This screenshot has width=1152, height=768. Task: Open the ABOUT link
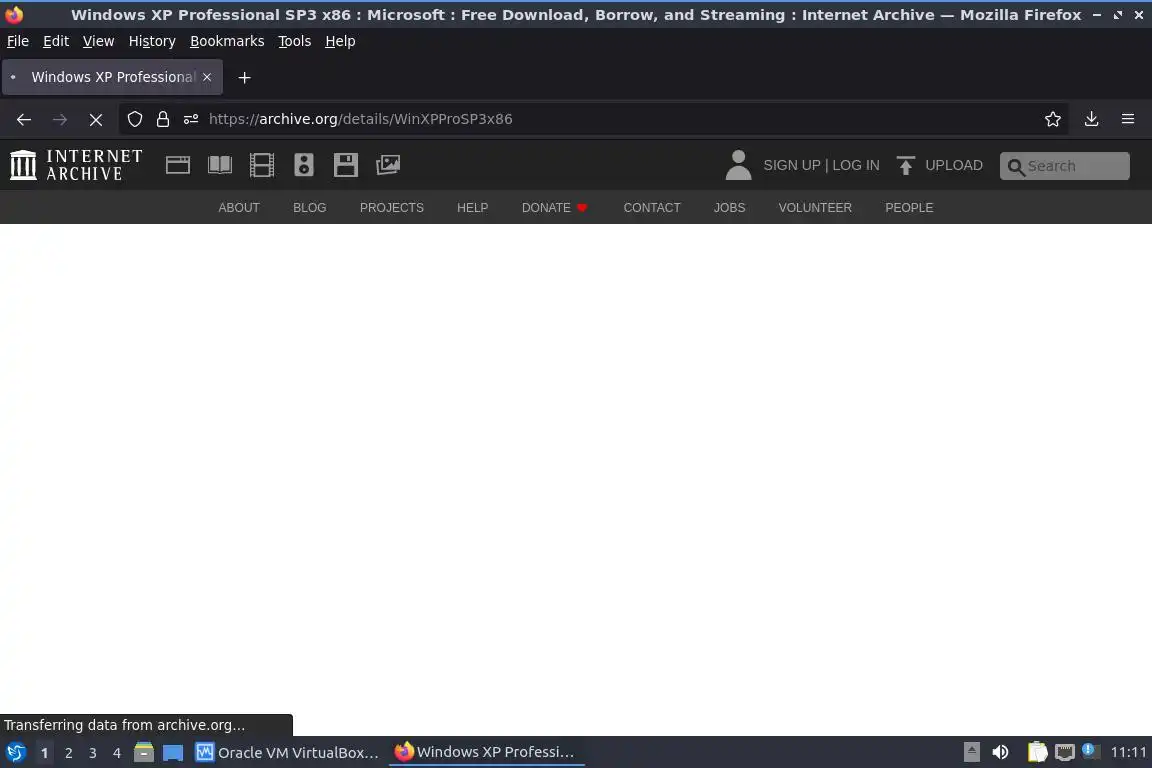pos(239,208)
